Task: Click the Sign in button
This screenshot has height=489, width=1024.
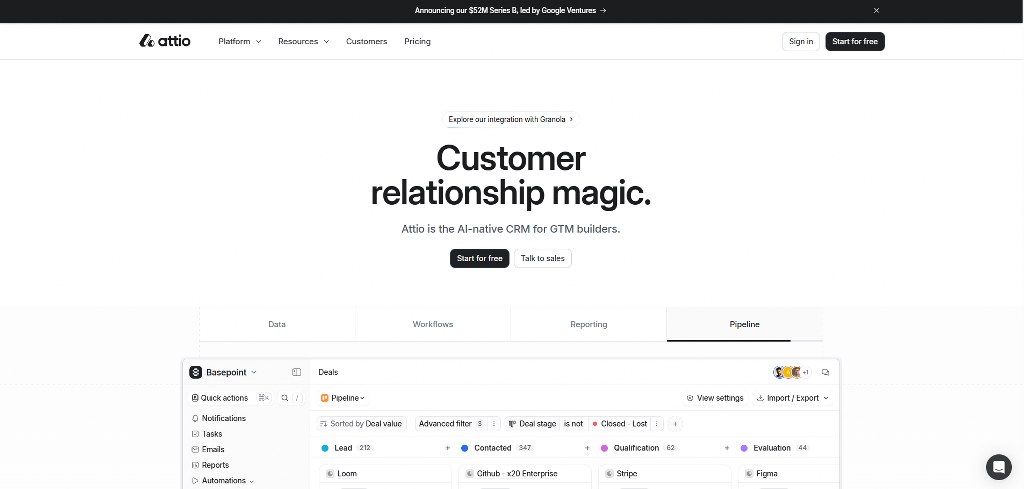Action: pos(801,41)
